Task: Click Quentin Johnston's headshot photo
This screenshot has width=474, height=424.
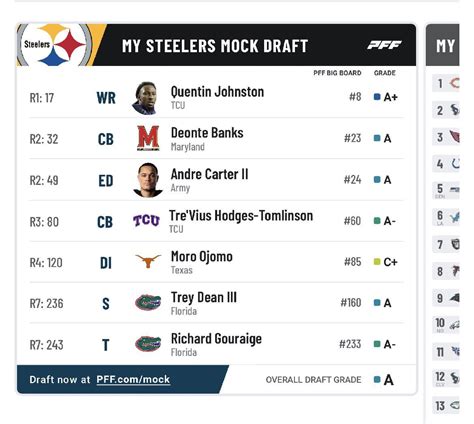Action: 145,98
